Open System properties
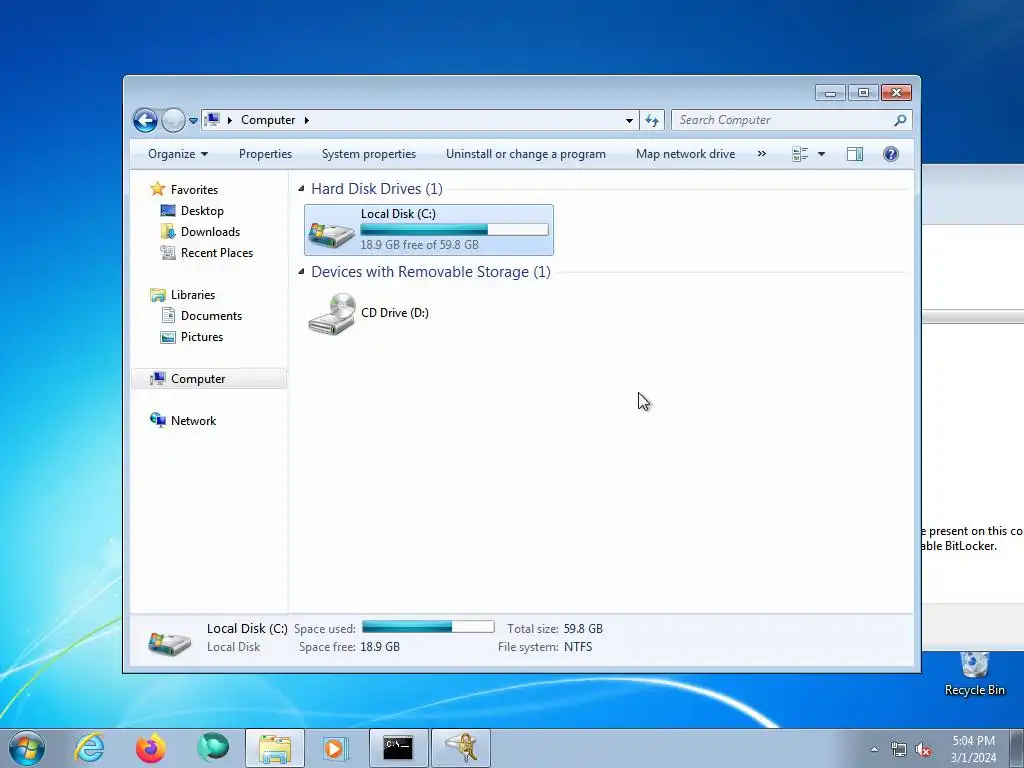This screenshot has width=1024, height=768. [368, 154]
